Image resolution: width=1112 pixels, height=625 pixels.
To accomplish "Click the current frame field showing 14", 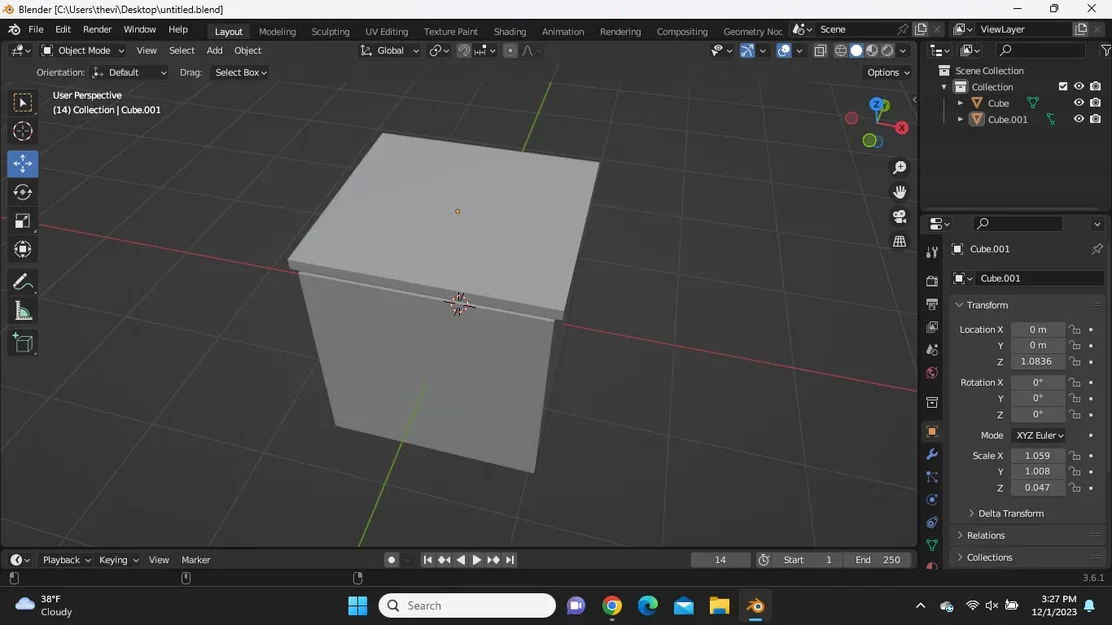I will [721, 560].
